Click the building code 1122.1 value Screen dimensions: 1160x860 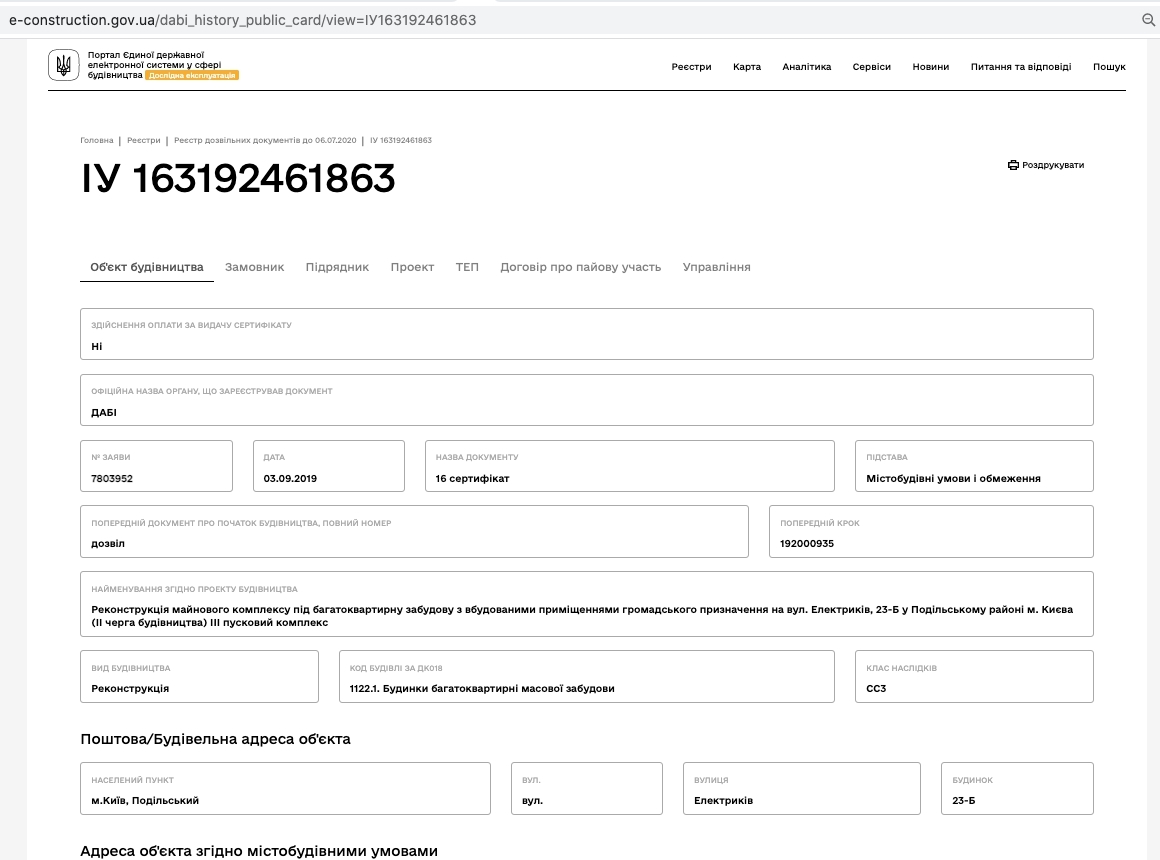click(482, 688)
